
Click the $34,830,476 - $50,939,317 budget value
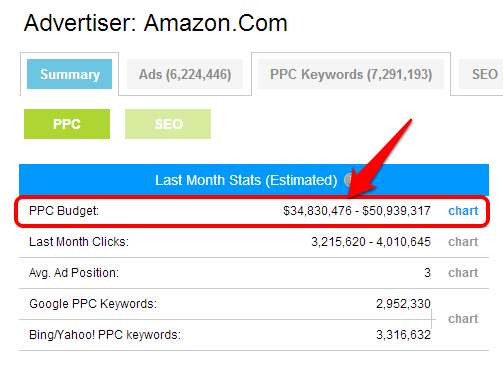coord(357,211)
